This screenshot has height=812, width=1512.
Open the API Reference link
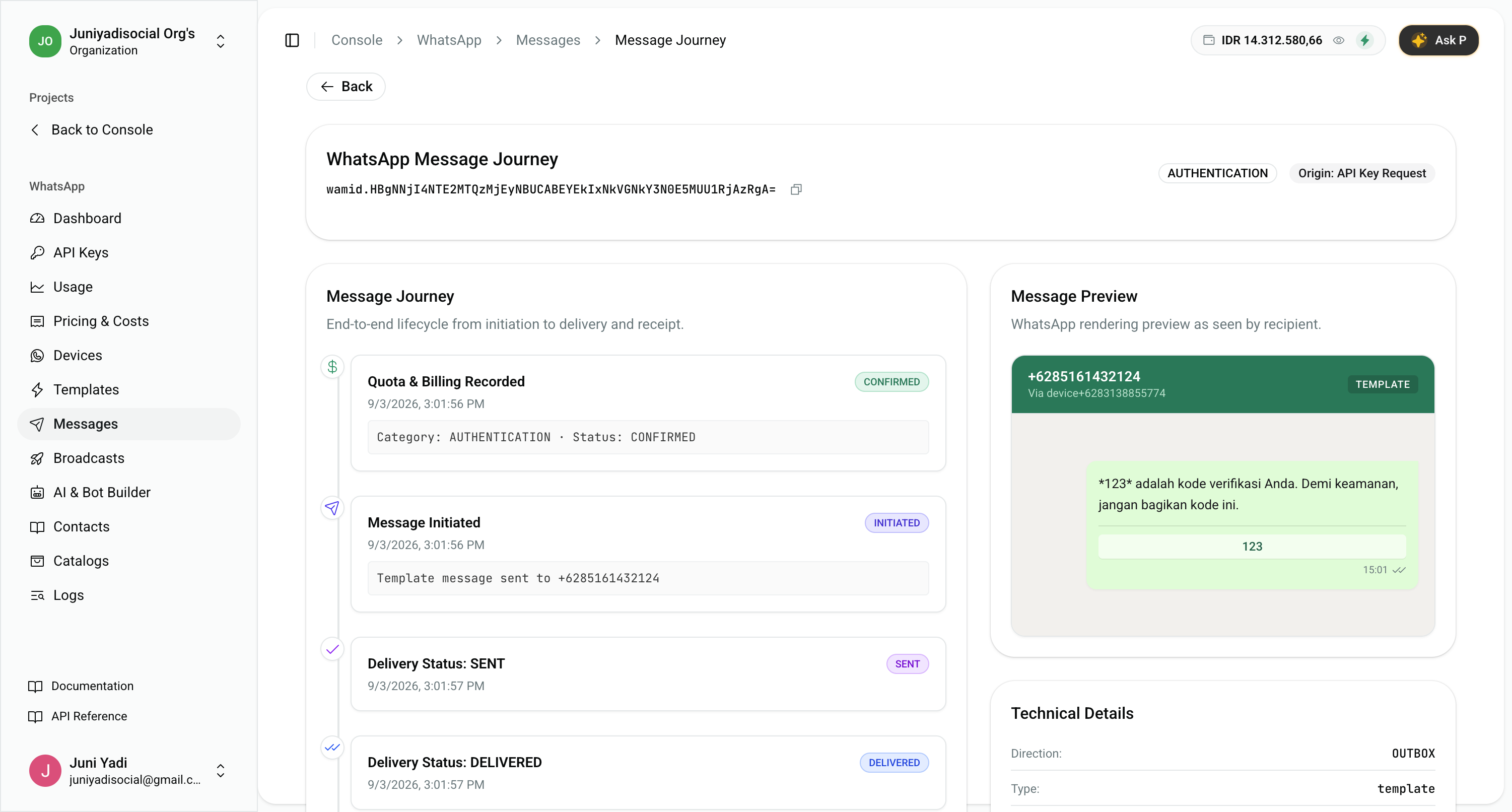pyautogui.click(x=78, y=716)
